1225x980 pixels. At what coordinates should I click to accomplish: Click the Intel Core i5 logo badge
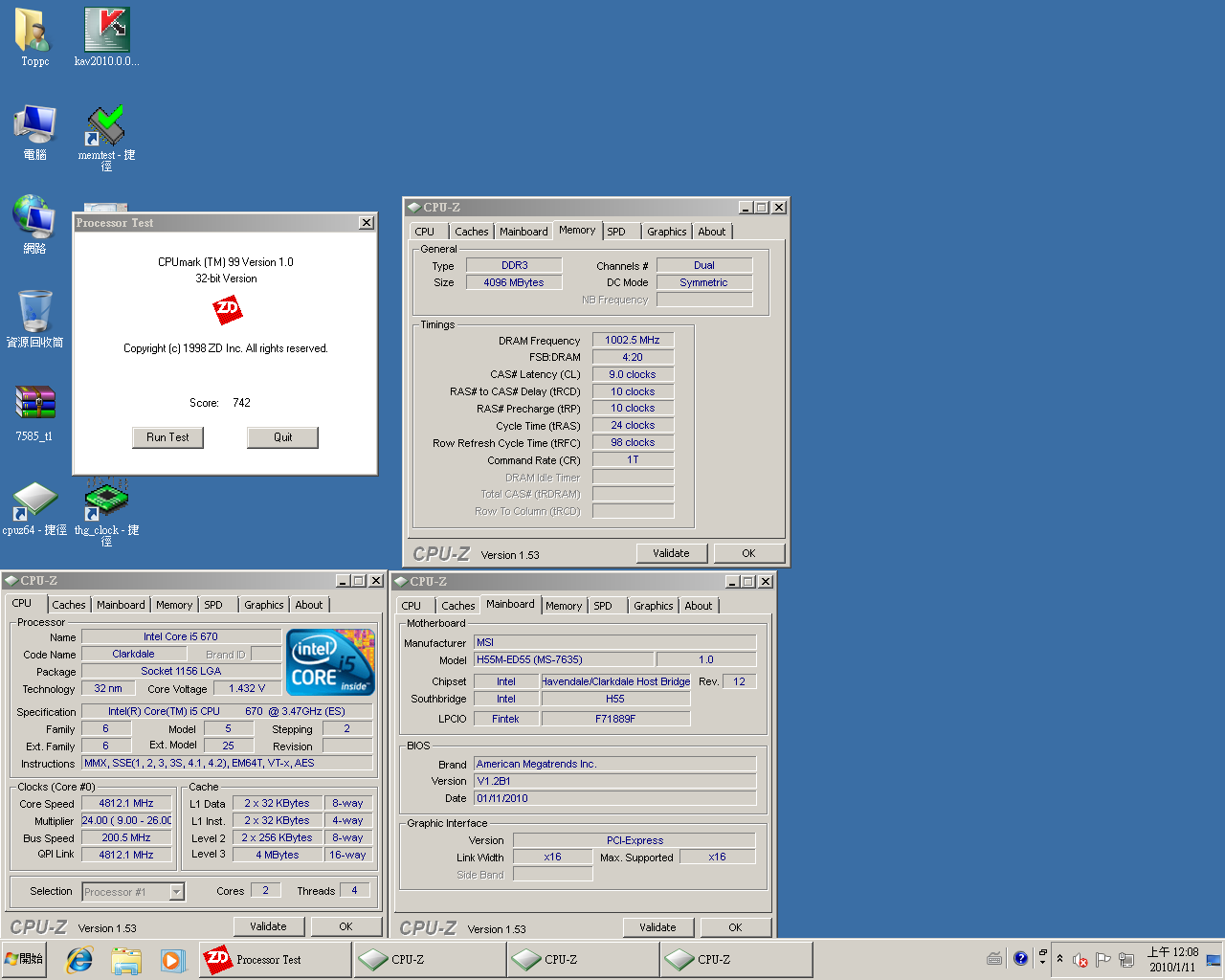pos(330,662)
